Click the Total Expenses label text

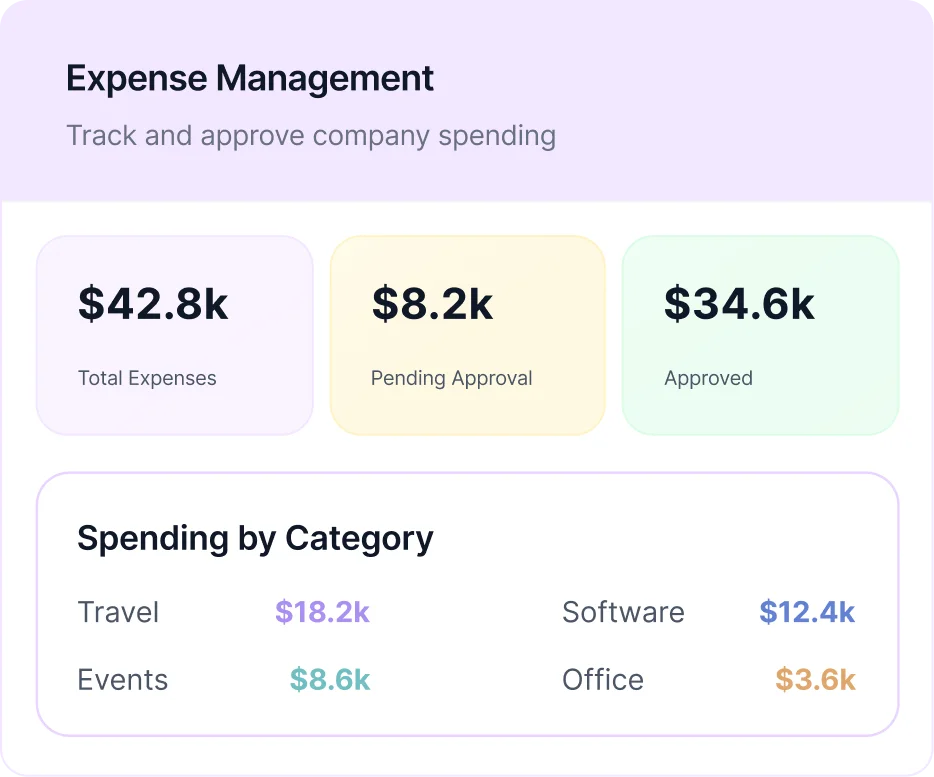[x=147, y=378]
